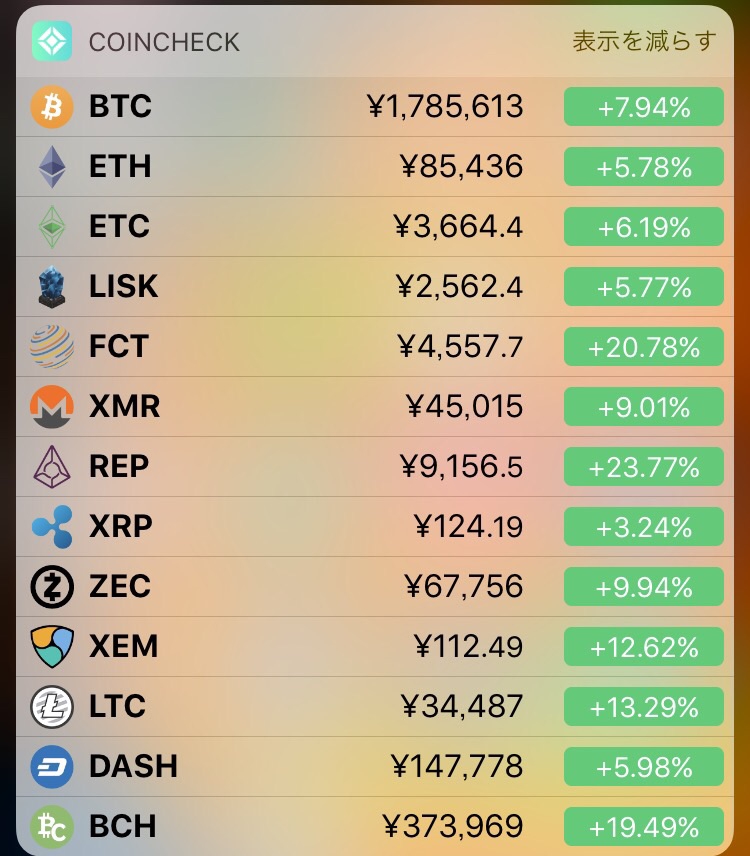Viewport: 750px width, 856px height.
Task: Tap the FCT +20.78% change badge
Action: coord(644,347)
